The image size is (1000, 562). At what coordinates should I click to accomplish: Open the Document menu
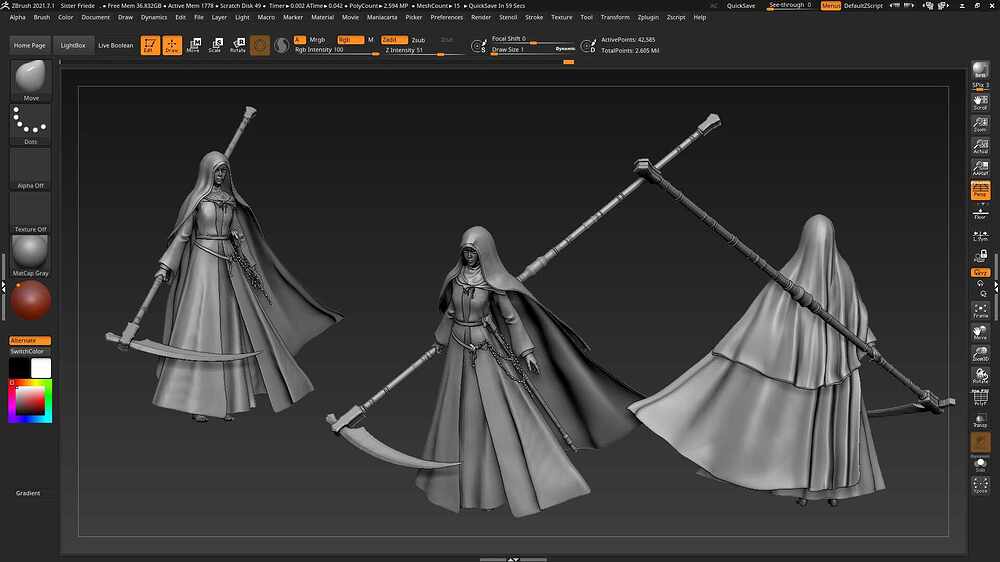[96, 17]
